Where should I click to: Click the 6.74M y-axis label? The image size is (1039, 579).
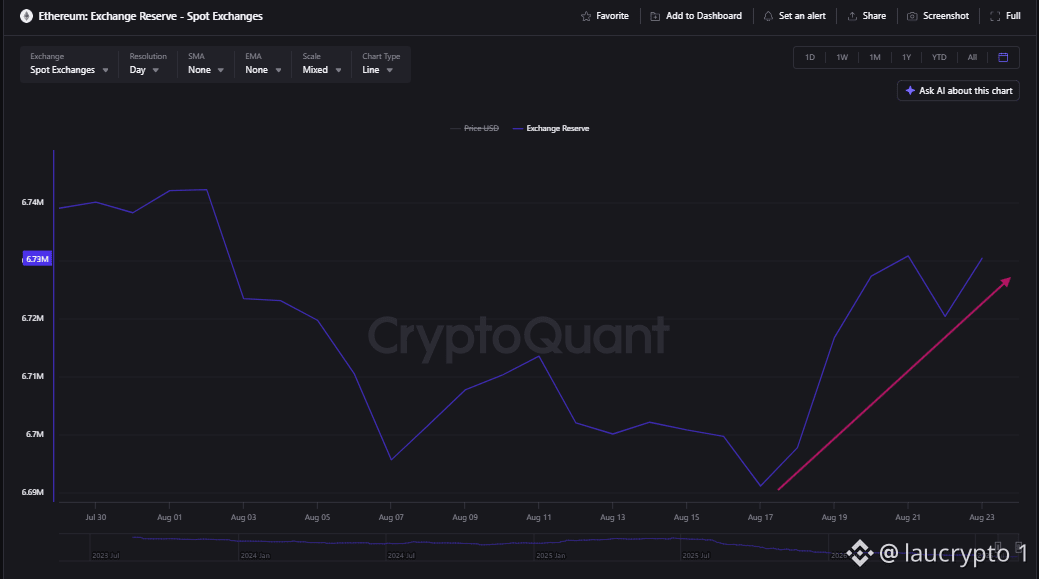pos(32,202)
